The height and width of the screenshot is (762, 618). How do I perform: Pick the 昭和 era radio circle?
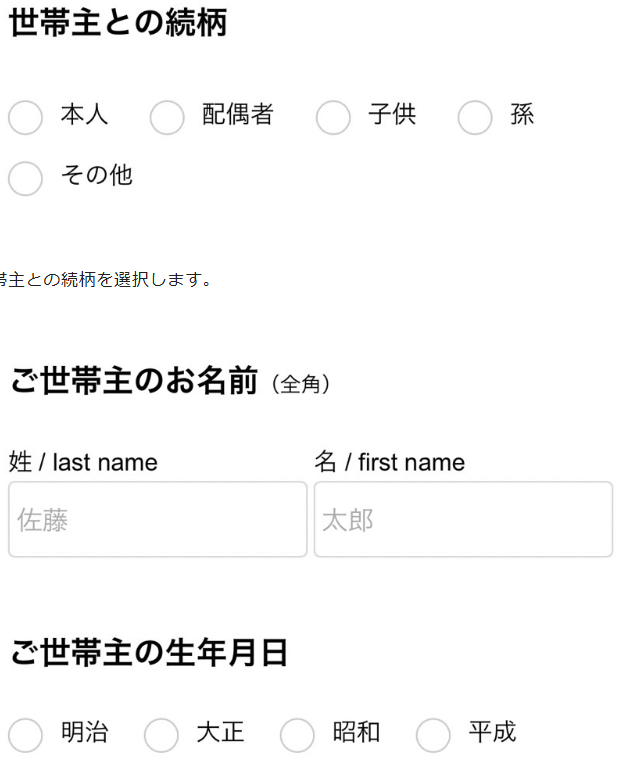(297, 735)
